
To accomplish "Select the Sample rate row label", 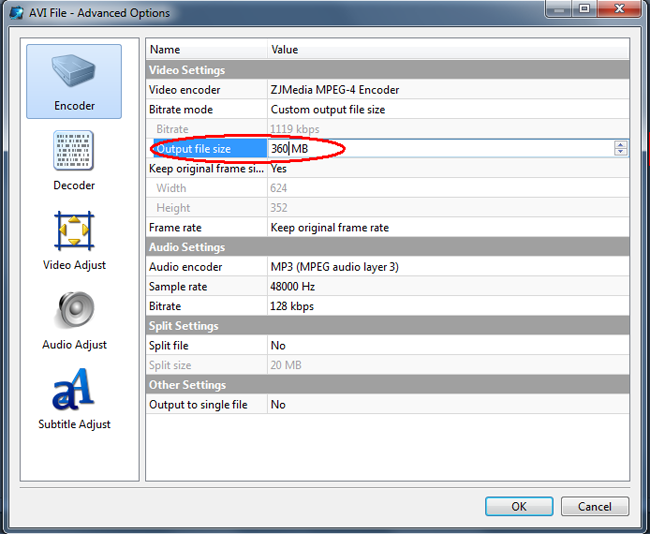I will 178,286.
